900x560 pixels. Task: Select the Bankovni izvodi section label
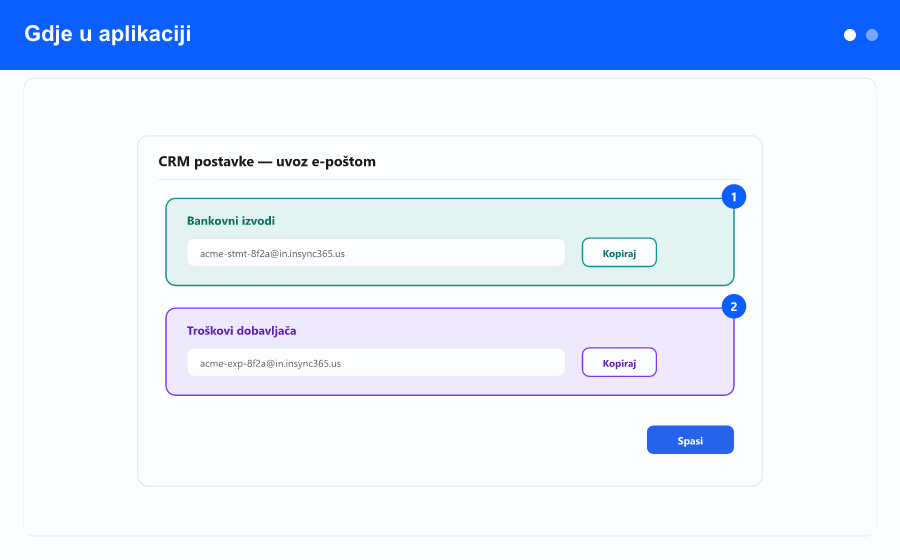[231, 221]
